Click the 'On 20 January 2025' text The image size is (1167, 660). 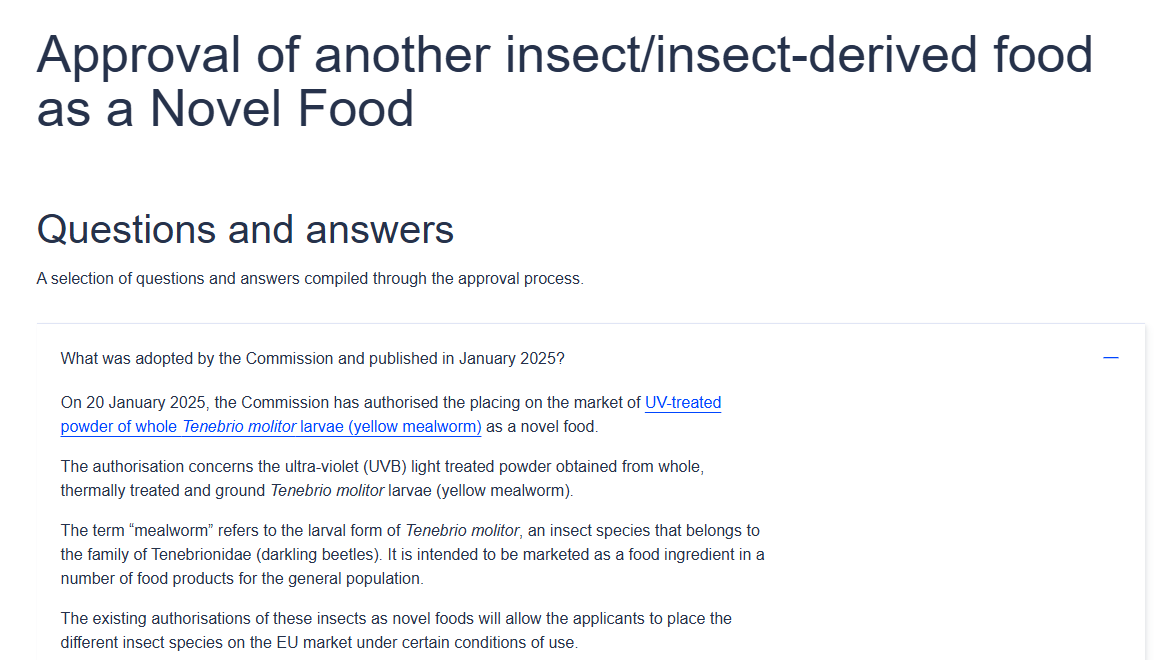(x=133, y=403)
